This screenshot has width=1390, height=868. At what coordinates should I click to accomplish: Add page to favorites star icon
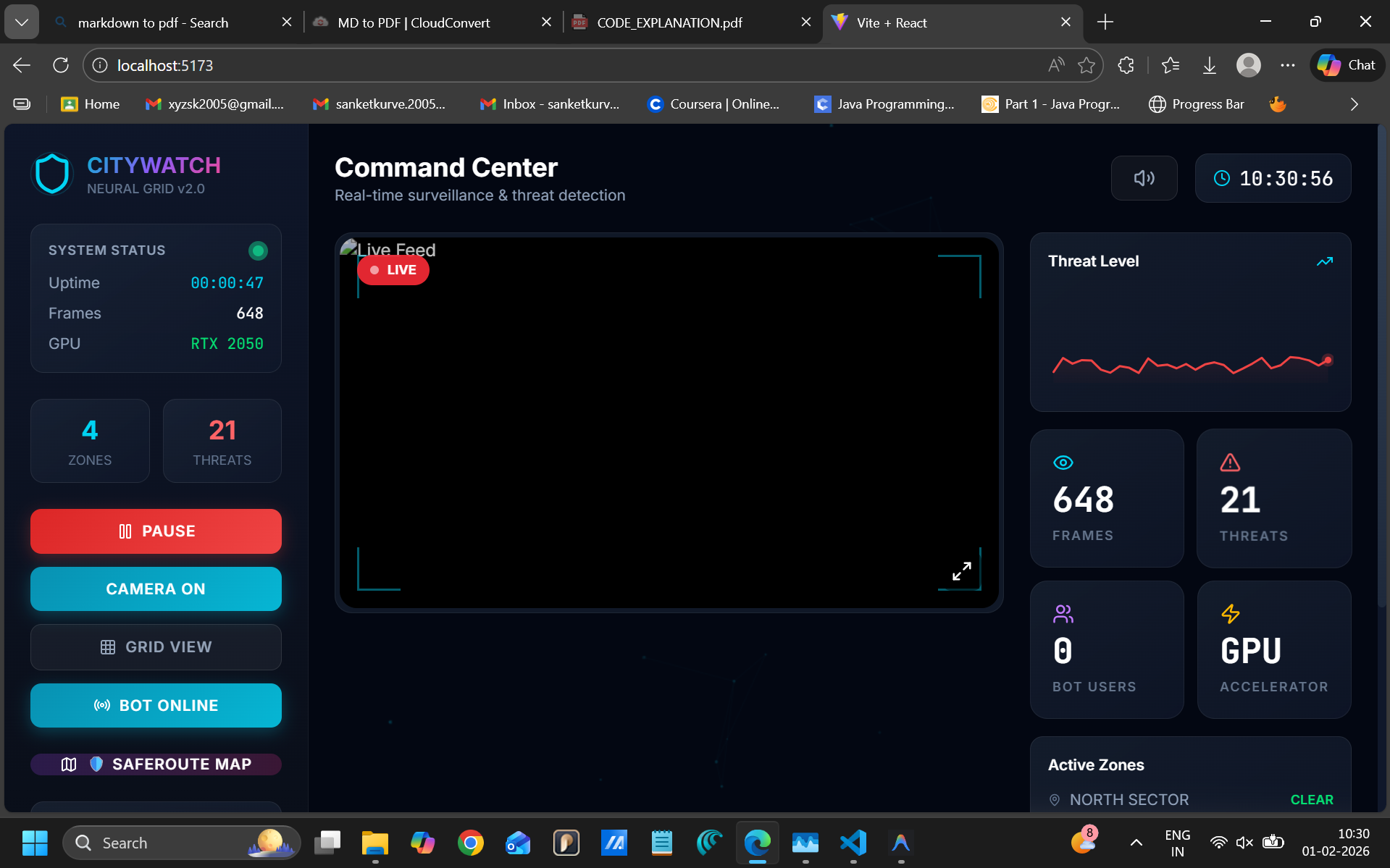[1086, 65]
